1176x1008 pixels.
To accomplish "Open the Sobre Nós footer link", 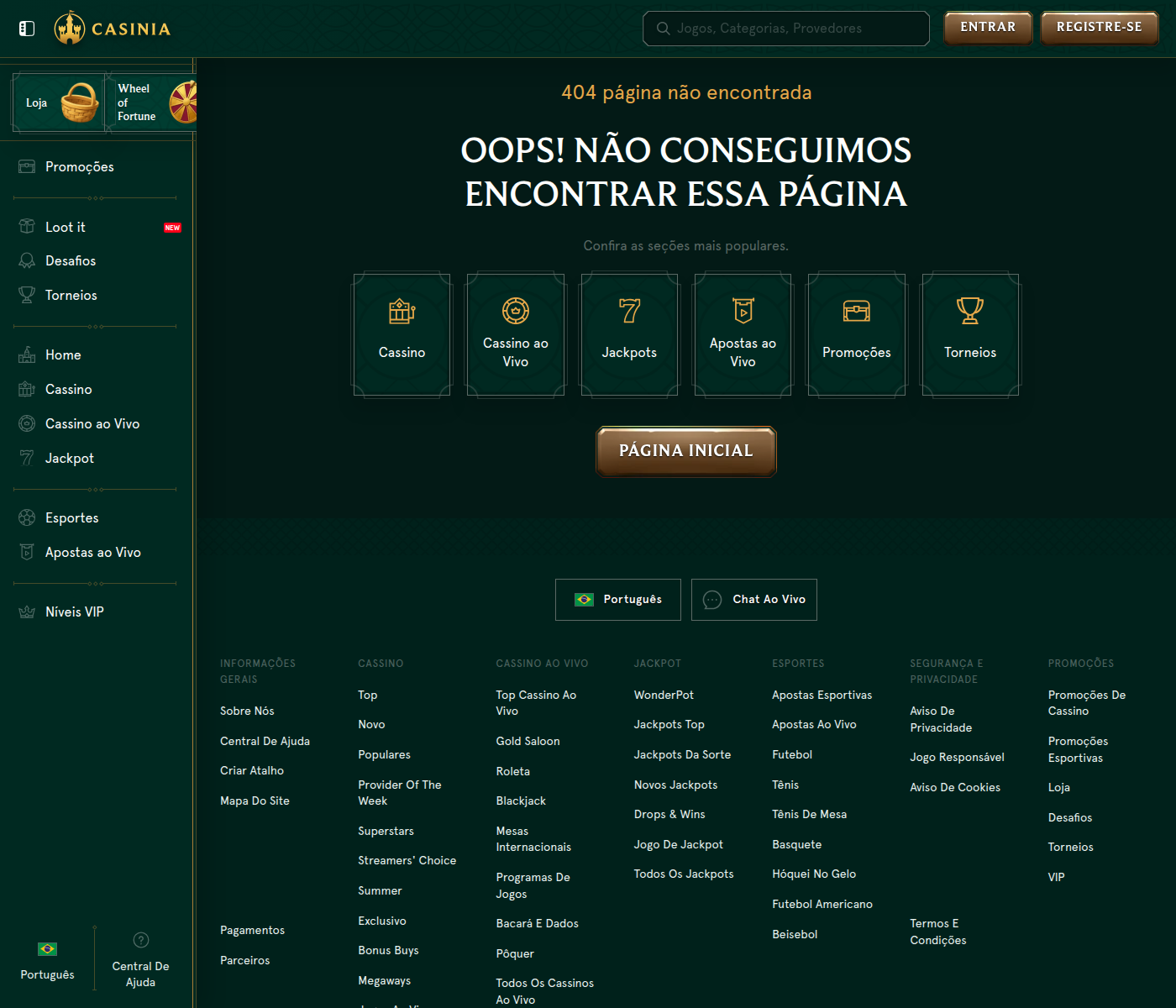I will (247, 711).
